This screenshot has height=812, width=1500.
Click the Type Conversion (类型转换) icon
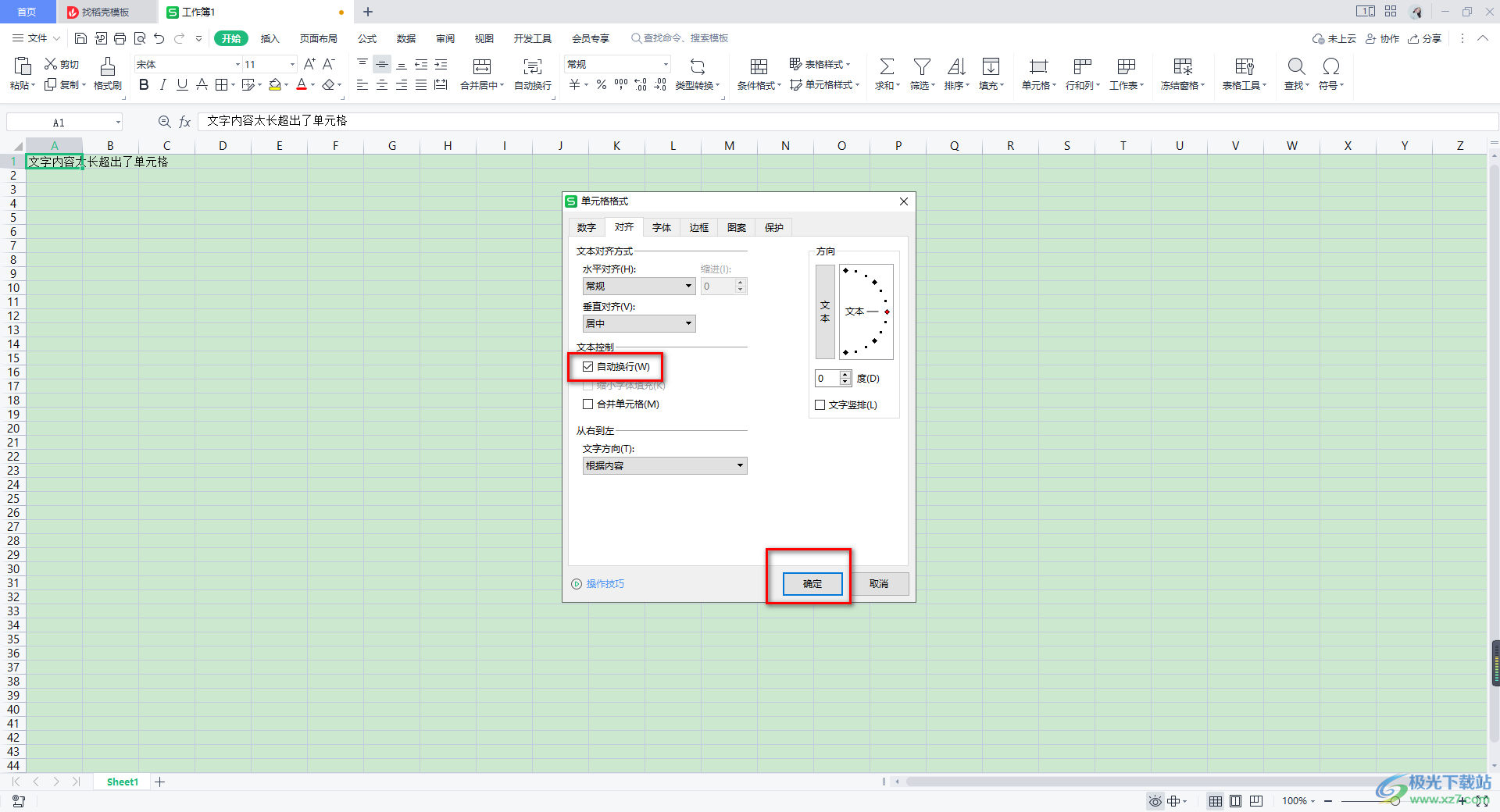click(x=698, y=66)
